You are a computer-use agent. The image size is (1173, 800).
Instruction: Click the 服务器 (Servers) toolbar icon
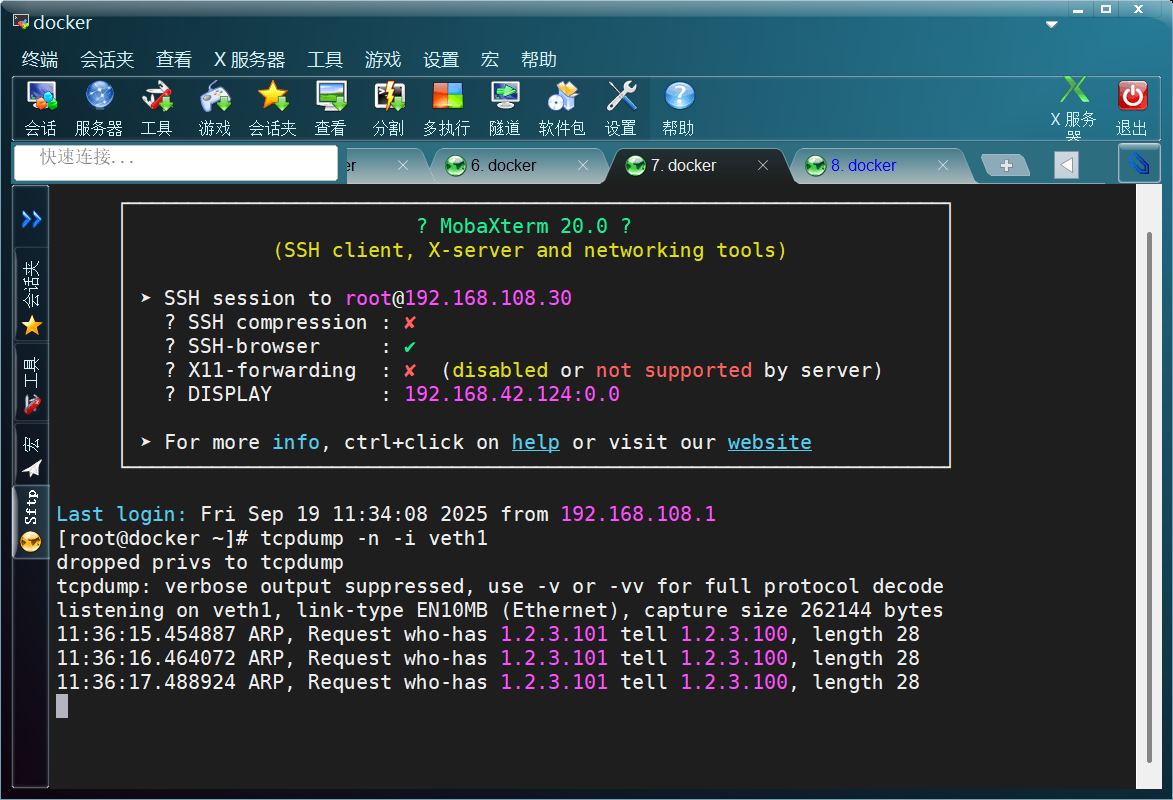pyautogui.click(x=99, y=109)
